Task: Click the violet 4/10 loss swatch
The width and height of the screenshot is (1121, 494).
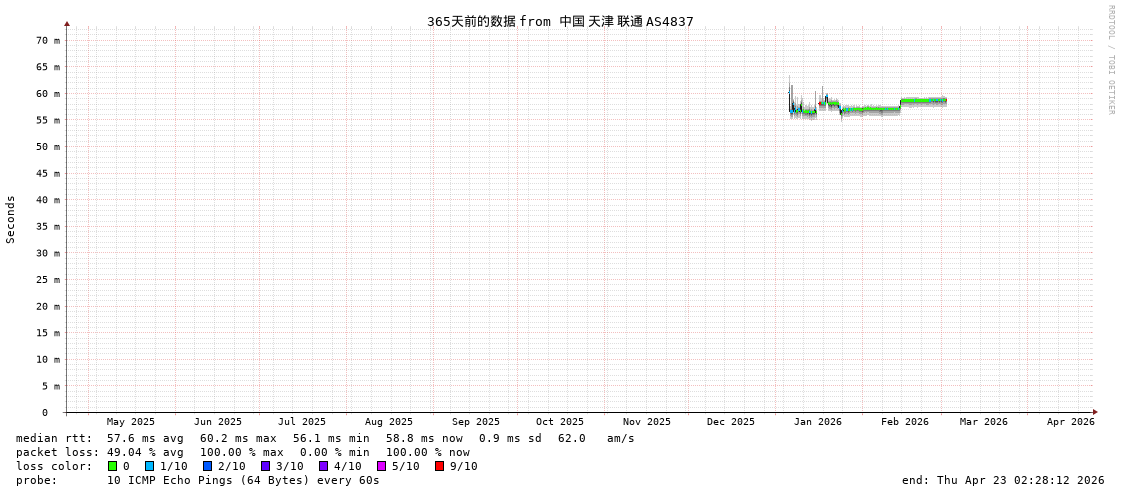Action: tap(323, 466)
